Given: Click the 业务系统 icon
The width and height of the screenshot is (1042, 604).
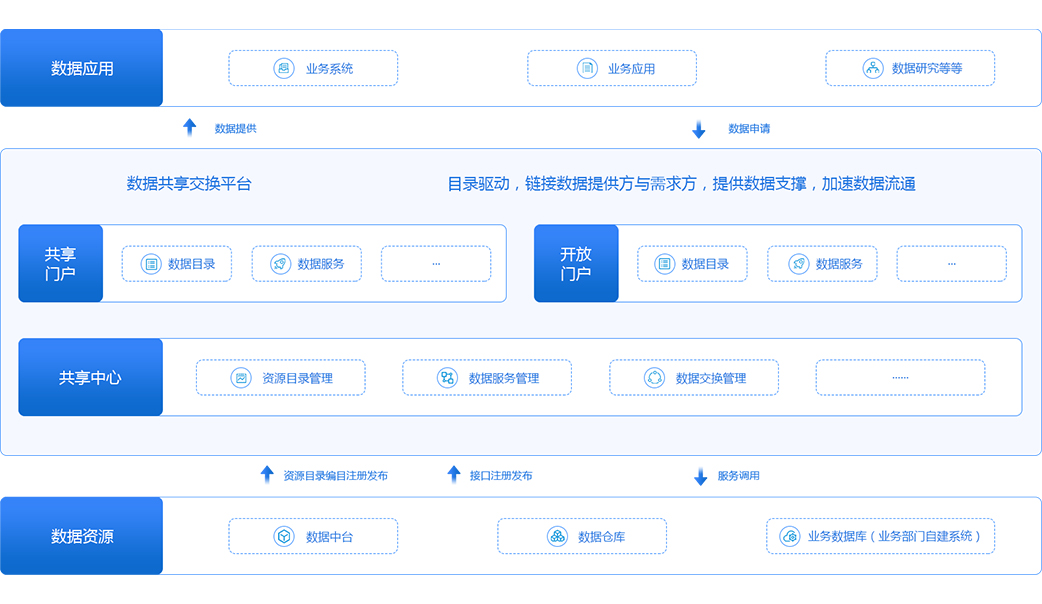Looking at the screenshot, I should (284, 68).
